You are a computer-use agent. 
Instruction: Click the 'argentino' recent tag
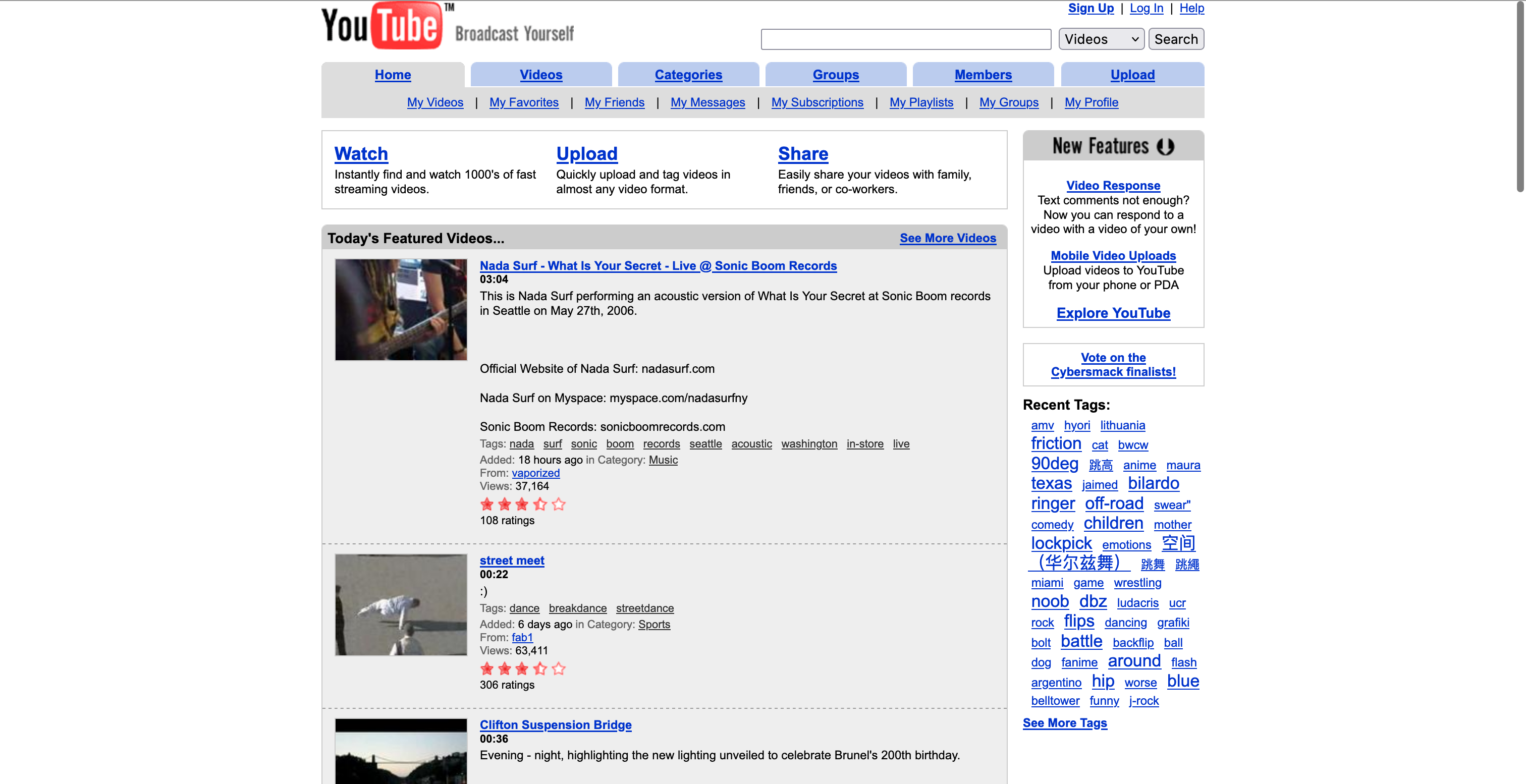pyautogui.click(x=1056, y=682)
